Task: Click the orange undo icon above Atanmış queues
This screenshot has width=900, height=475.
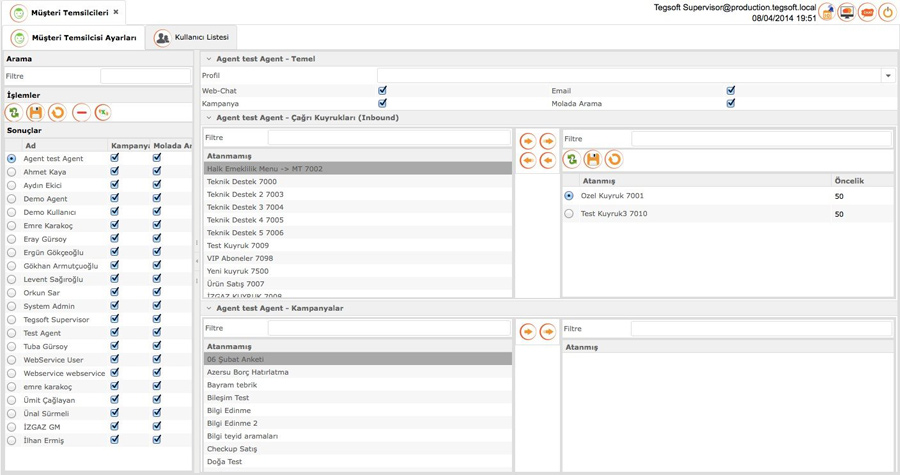Action: pyautogui.click(x=614, y=159)
